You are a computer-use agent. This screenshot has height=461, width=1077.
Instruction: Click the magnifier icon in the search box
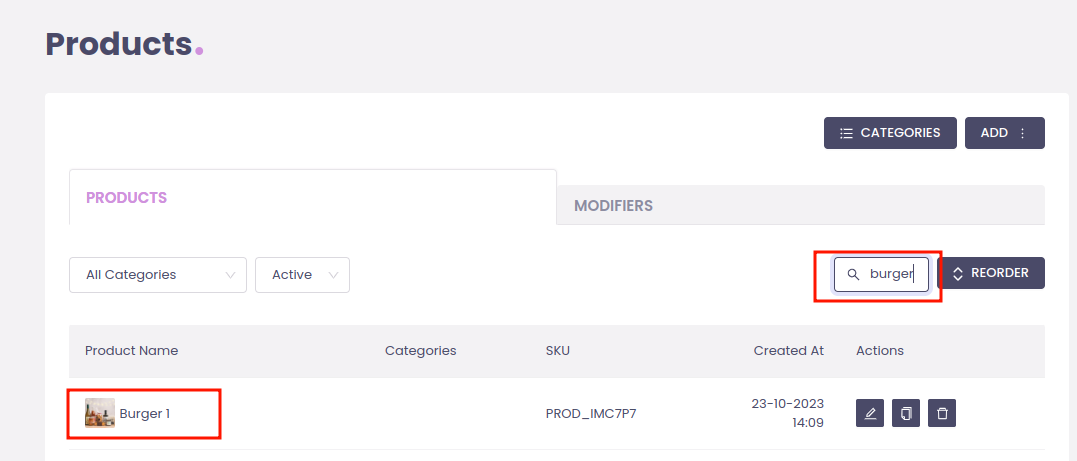click(853, 274)
